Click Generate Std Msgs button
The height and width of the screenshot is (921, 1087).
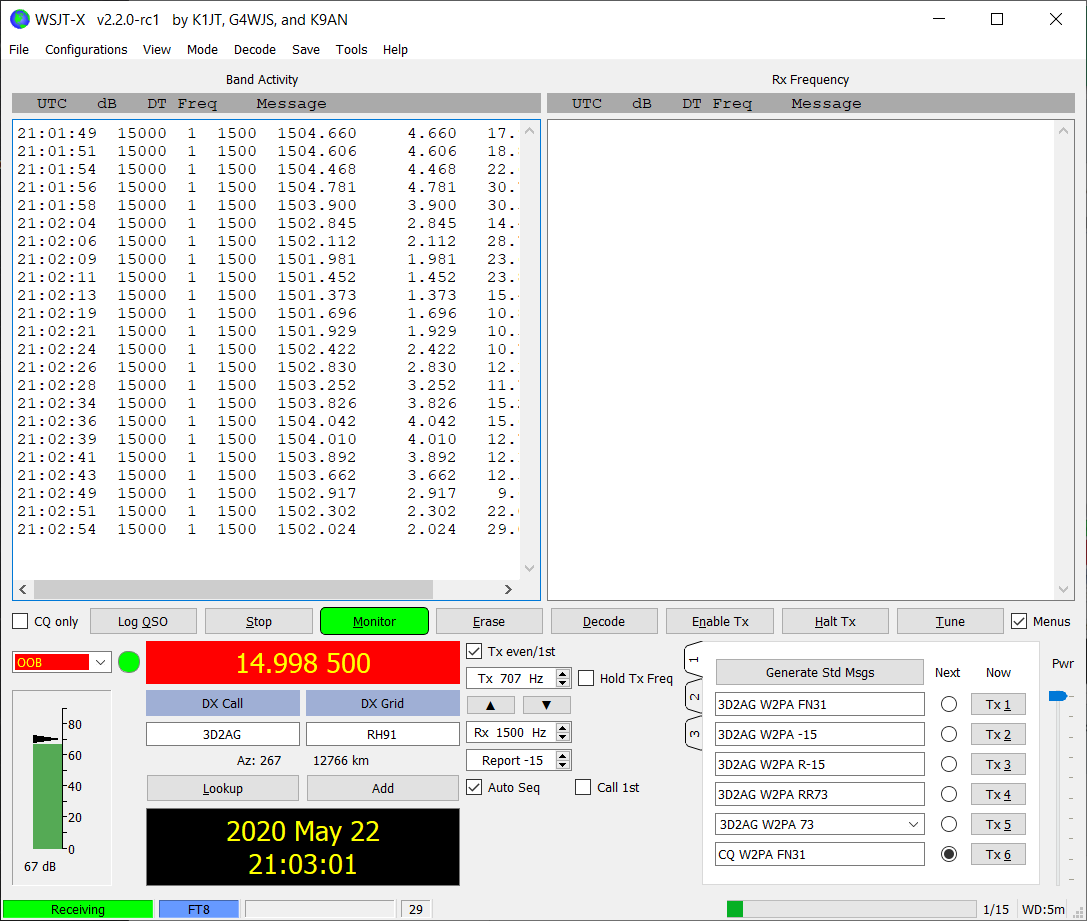click(819, 672)
